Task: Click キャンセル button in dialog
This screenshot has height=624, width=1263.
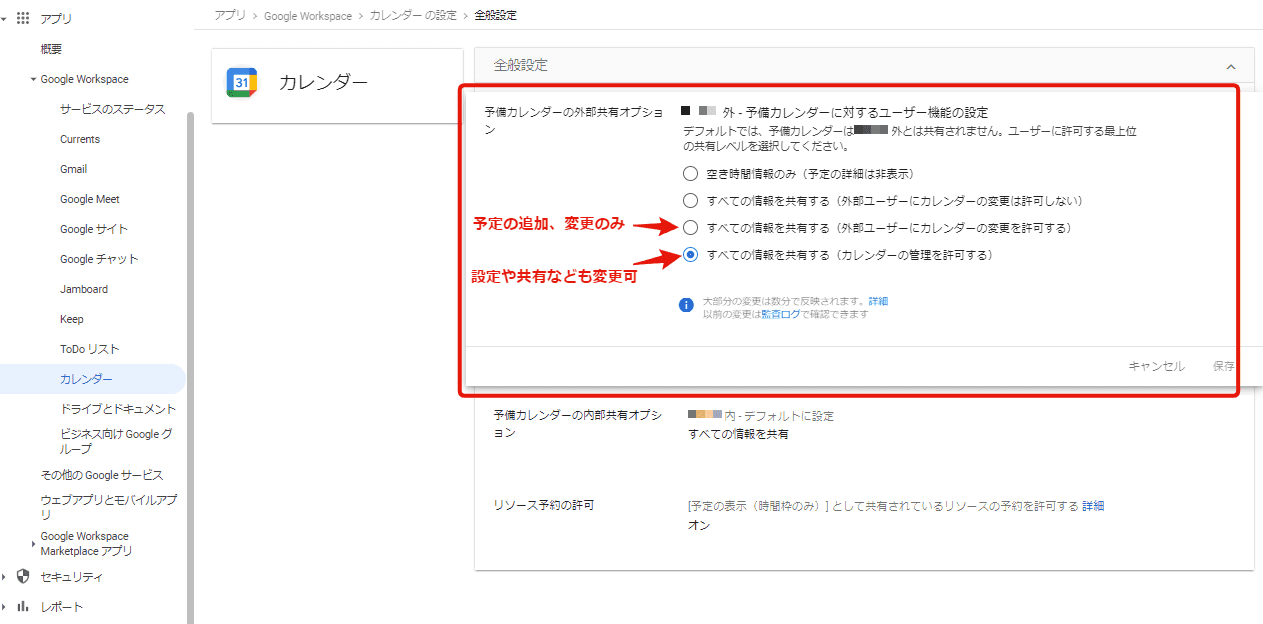Action: (x=1156, y=366)
